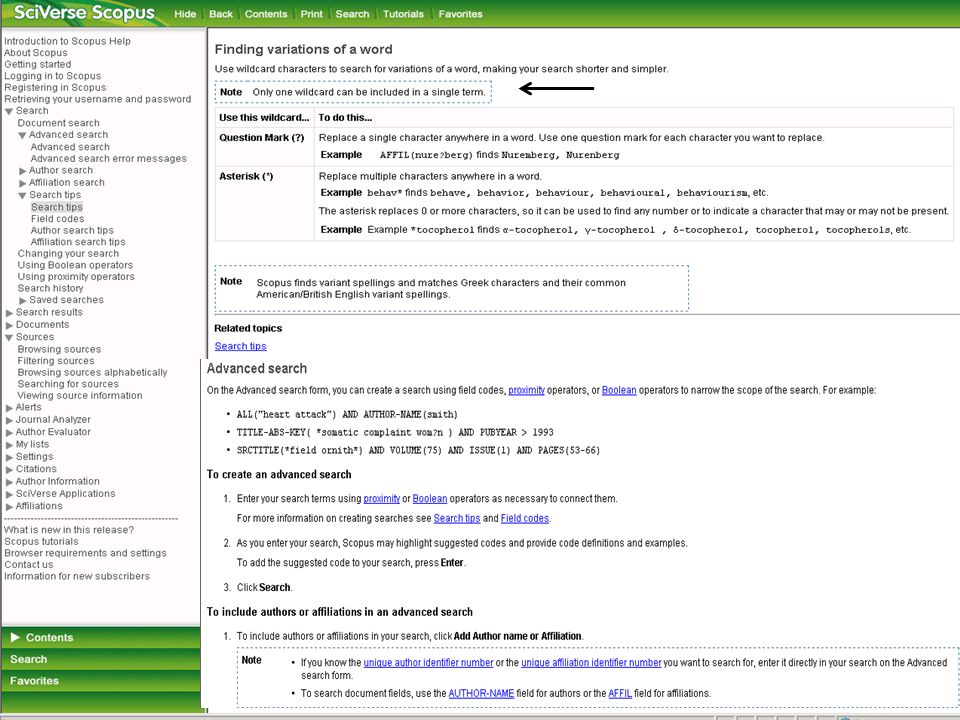
Task: Open the About Scopus topic
Action: pyautogui.click(x=36, y=53)
